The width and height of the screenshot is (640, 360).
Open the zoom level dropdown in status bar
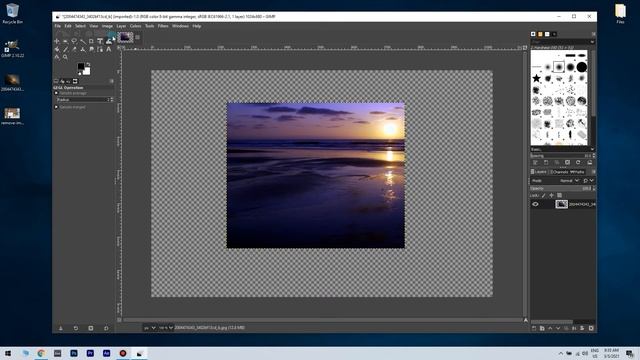tap(166, 328)
